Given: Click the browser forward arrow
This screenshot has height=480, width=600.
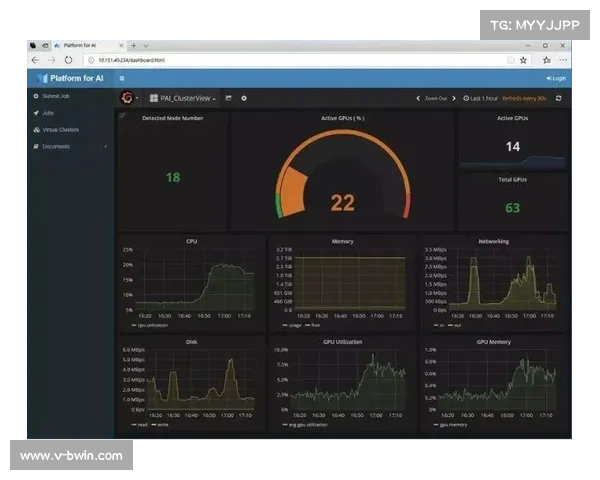Looking at the screenshot, I should (x=52, y=60).
